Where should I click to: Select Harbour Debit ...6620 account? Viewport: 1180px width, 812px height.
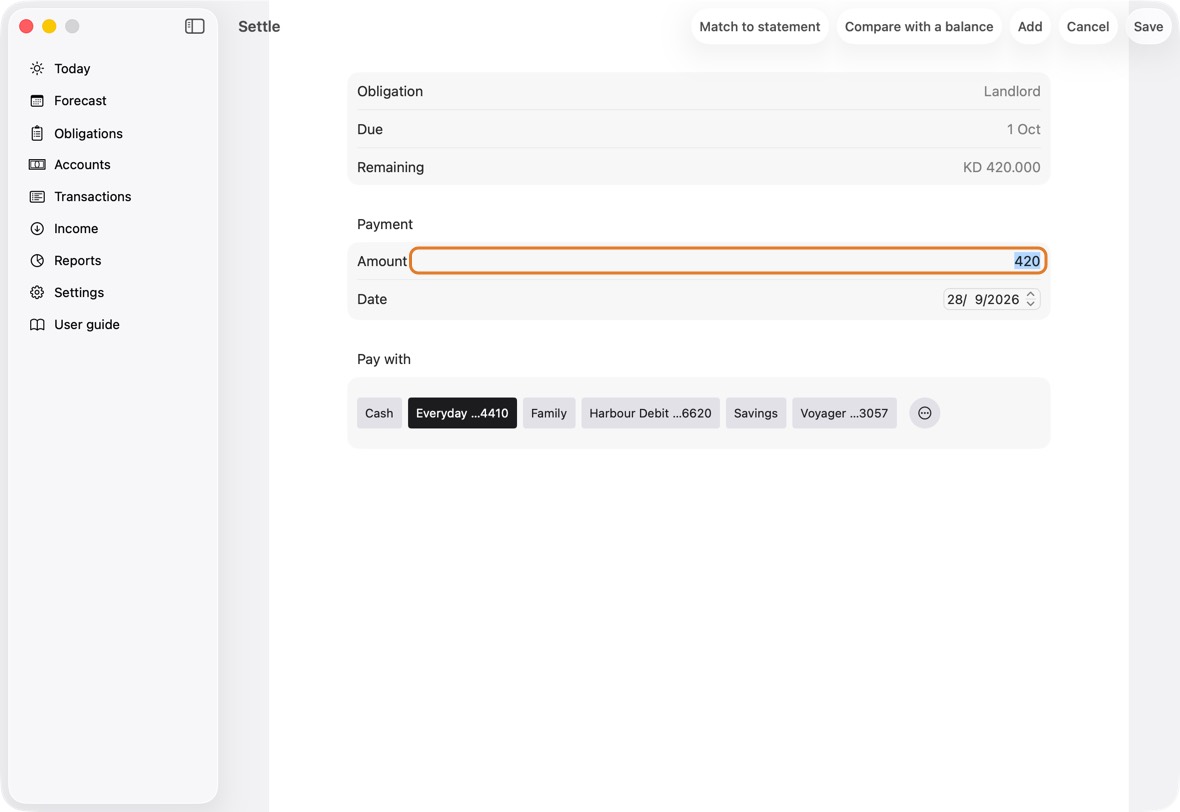tap(650, 413)
